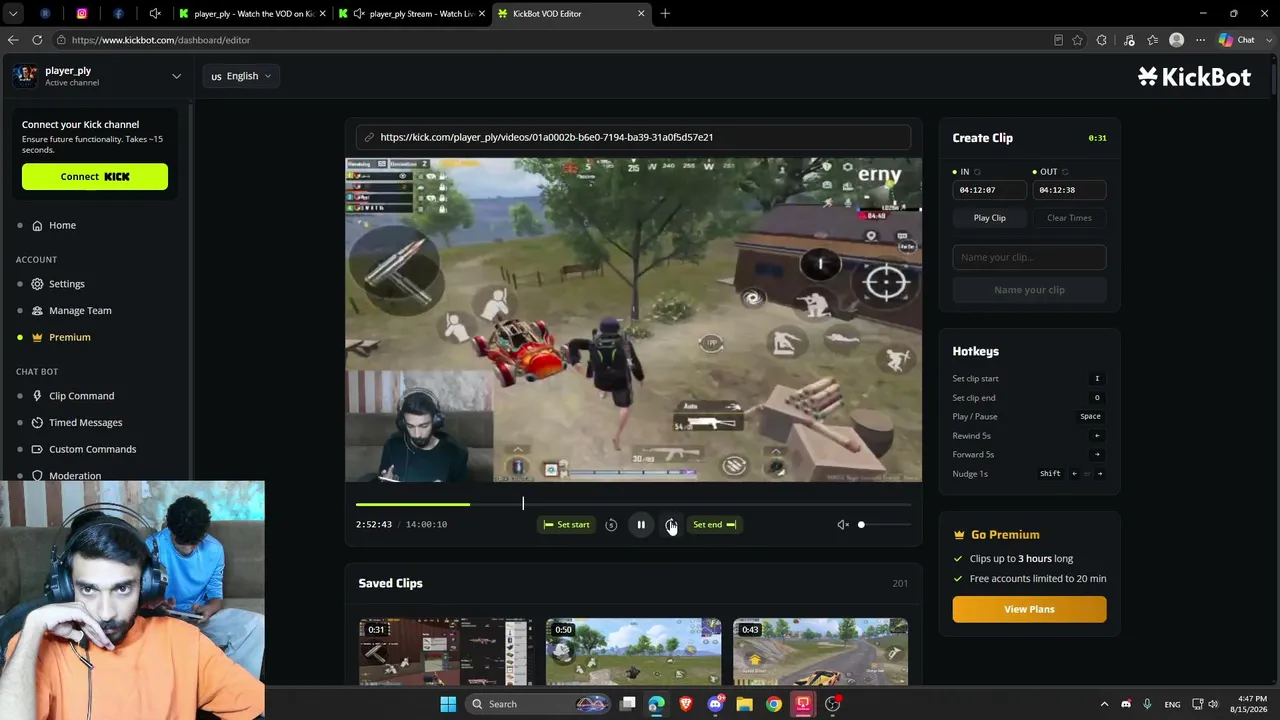Open Manage Team in the sidebar

(x=80, y=310)
